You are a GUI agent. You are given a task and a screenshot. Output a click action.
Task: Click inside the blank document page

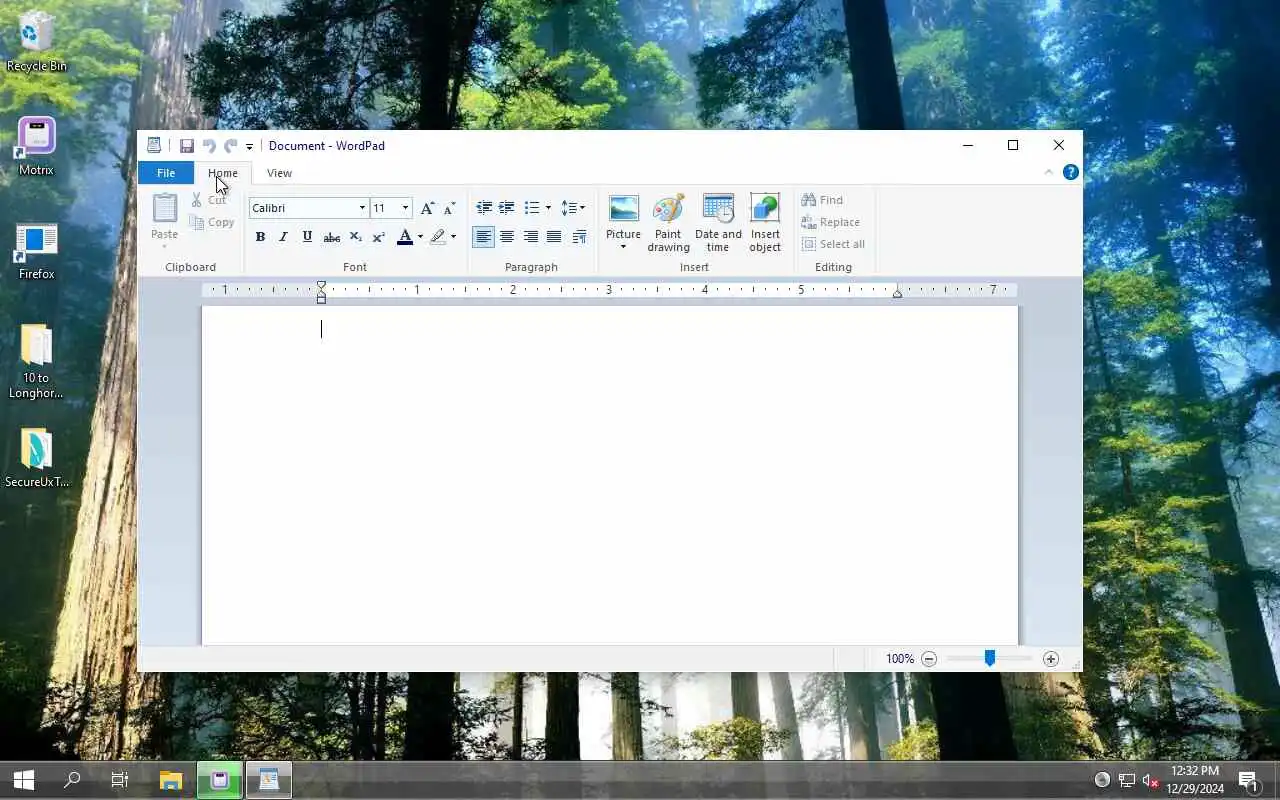610,475
